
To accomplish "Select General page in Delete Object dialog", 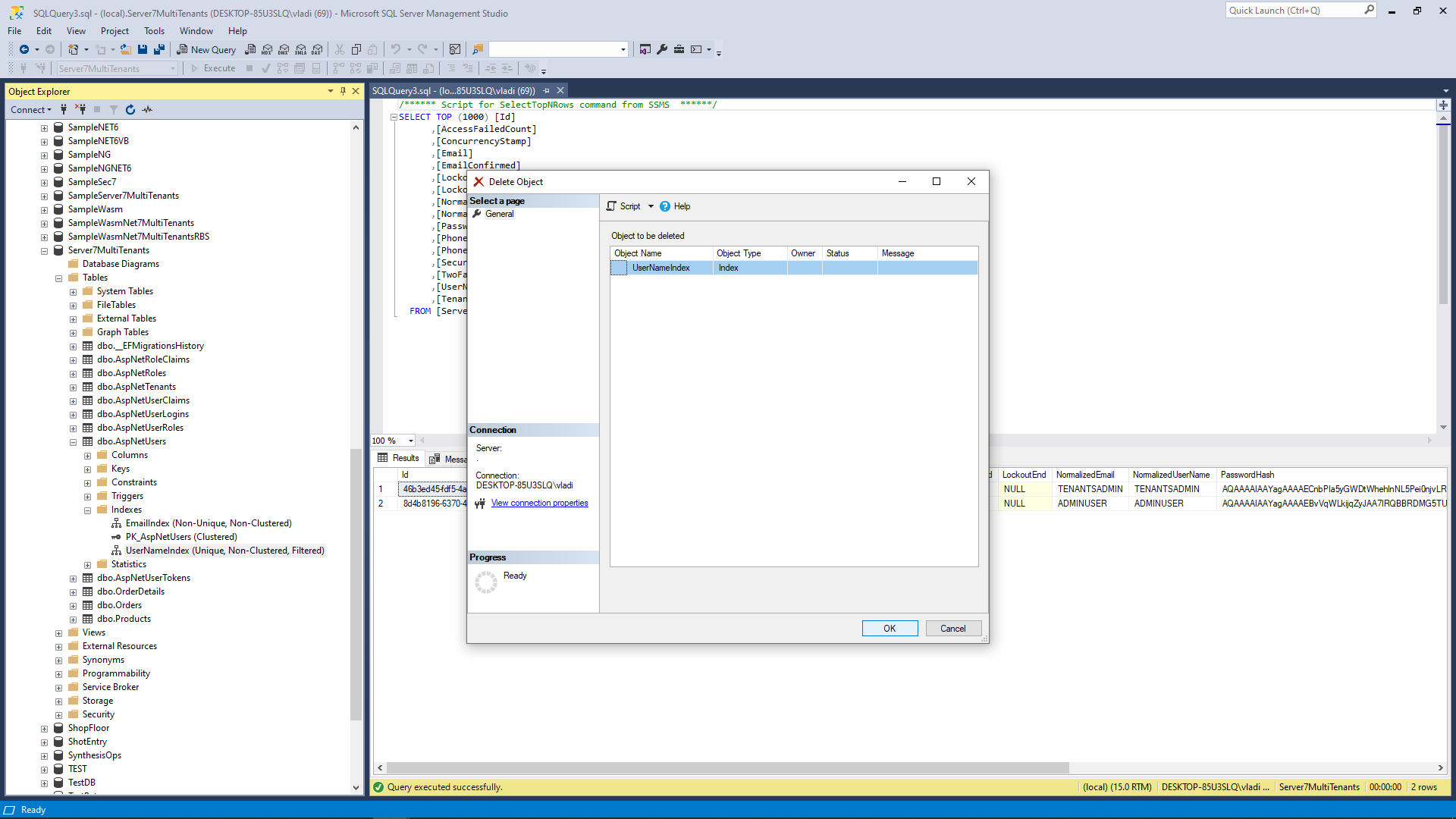I will [500, 214].
